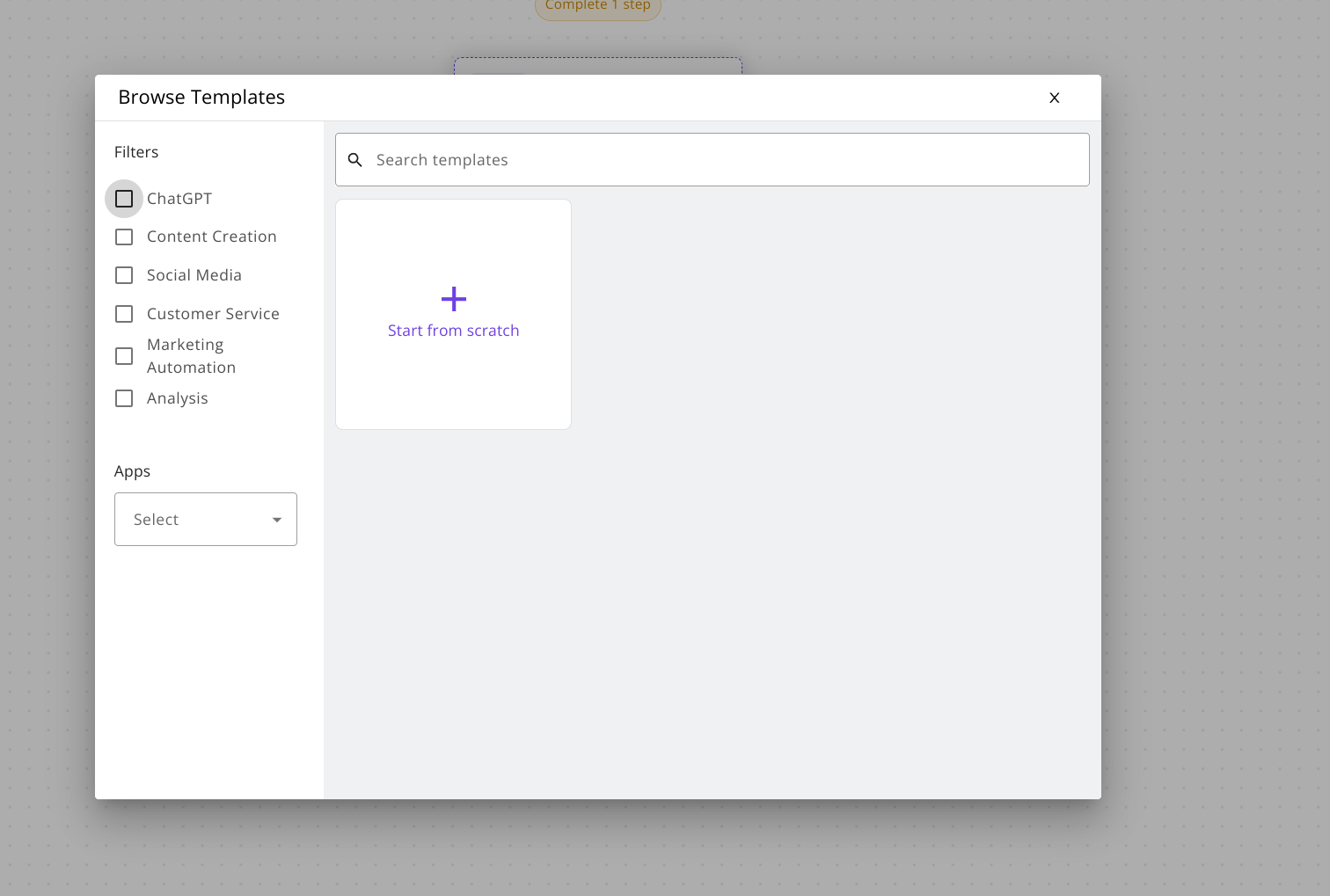Image resolution: width=1330 pixels, height=896 pixels.
Task: Focus the Search templates field
Action: 721,160
